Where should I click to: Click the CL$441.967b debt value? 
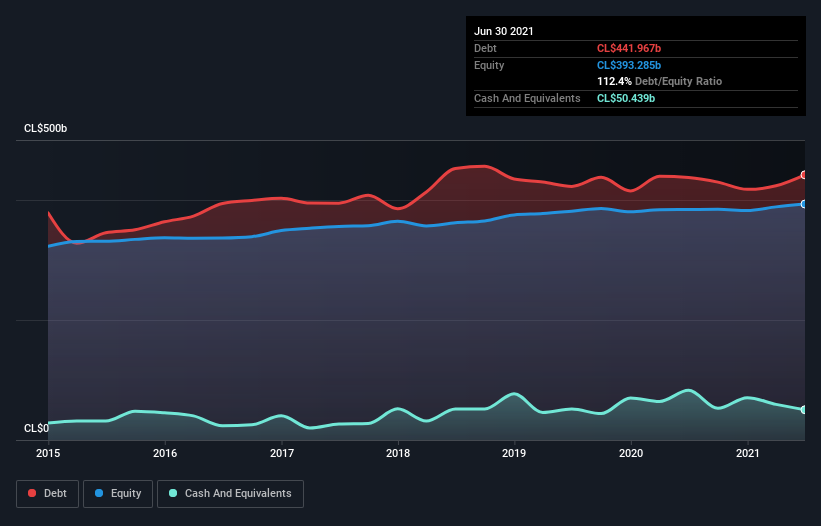[629, 48]
